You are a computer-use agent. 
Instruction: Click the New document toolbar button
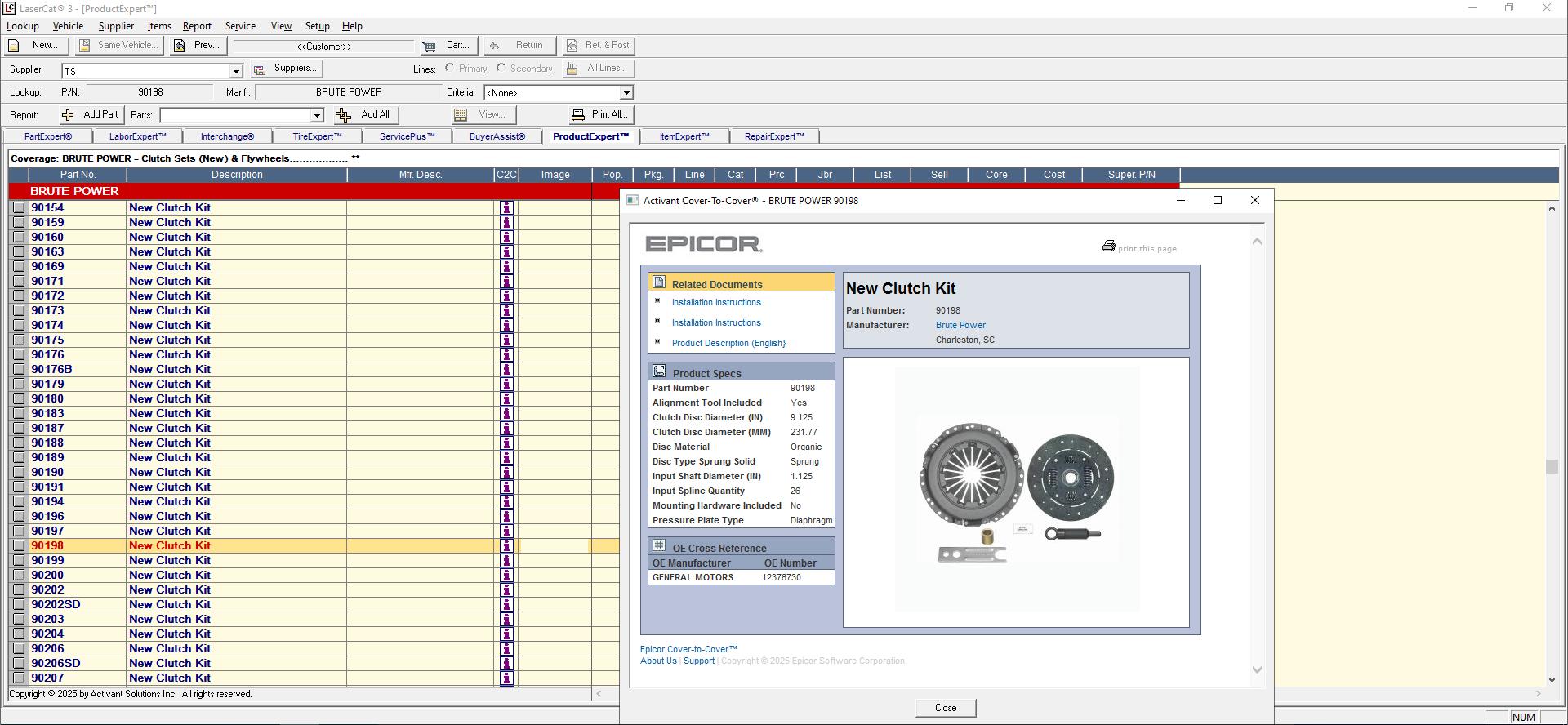pos(37,46)
